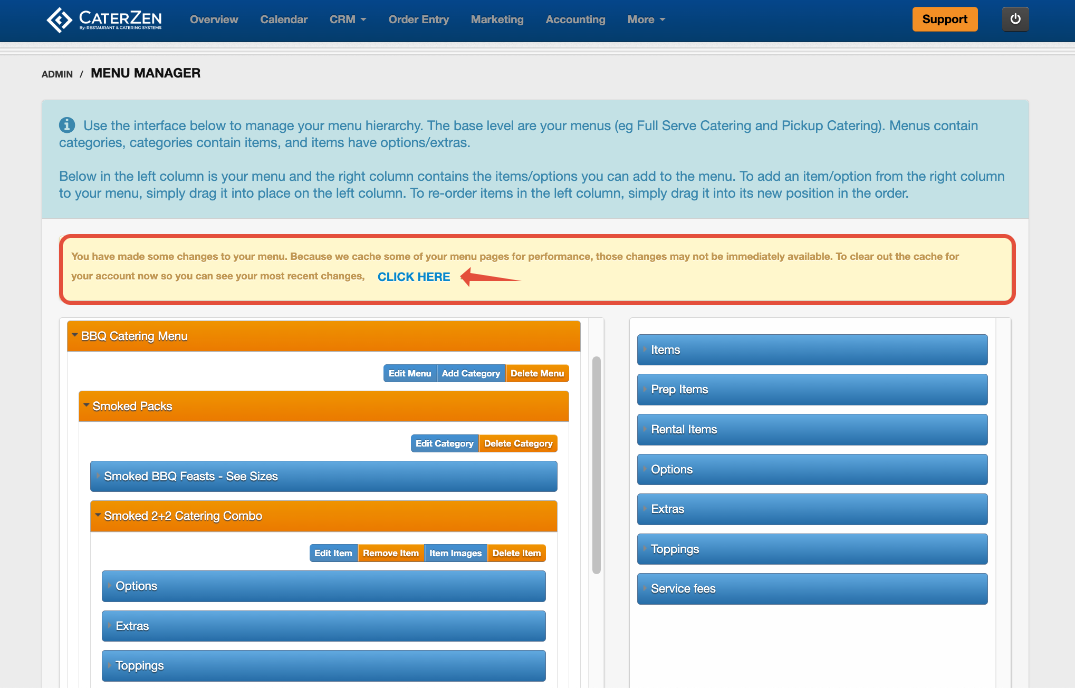
Task: Expand the right column Toppings panel
Action: [812, 549]
